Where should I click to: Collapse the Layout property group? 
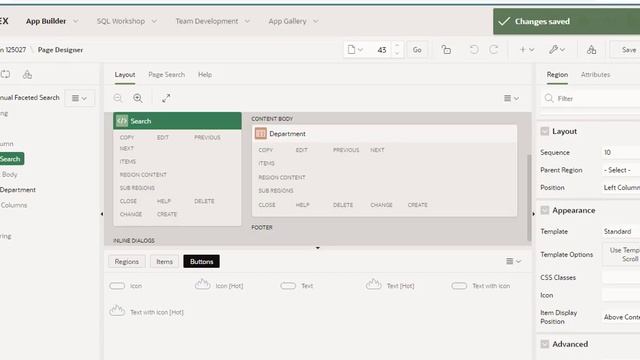[545, 131]
